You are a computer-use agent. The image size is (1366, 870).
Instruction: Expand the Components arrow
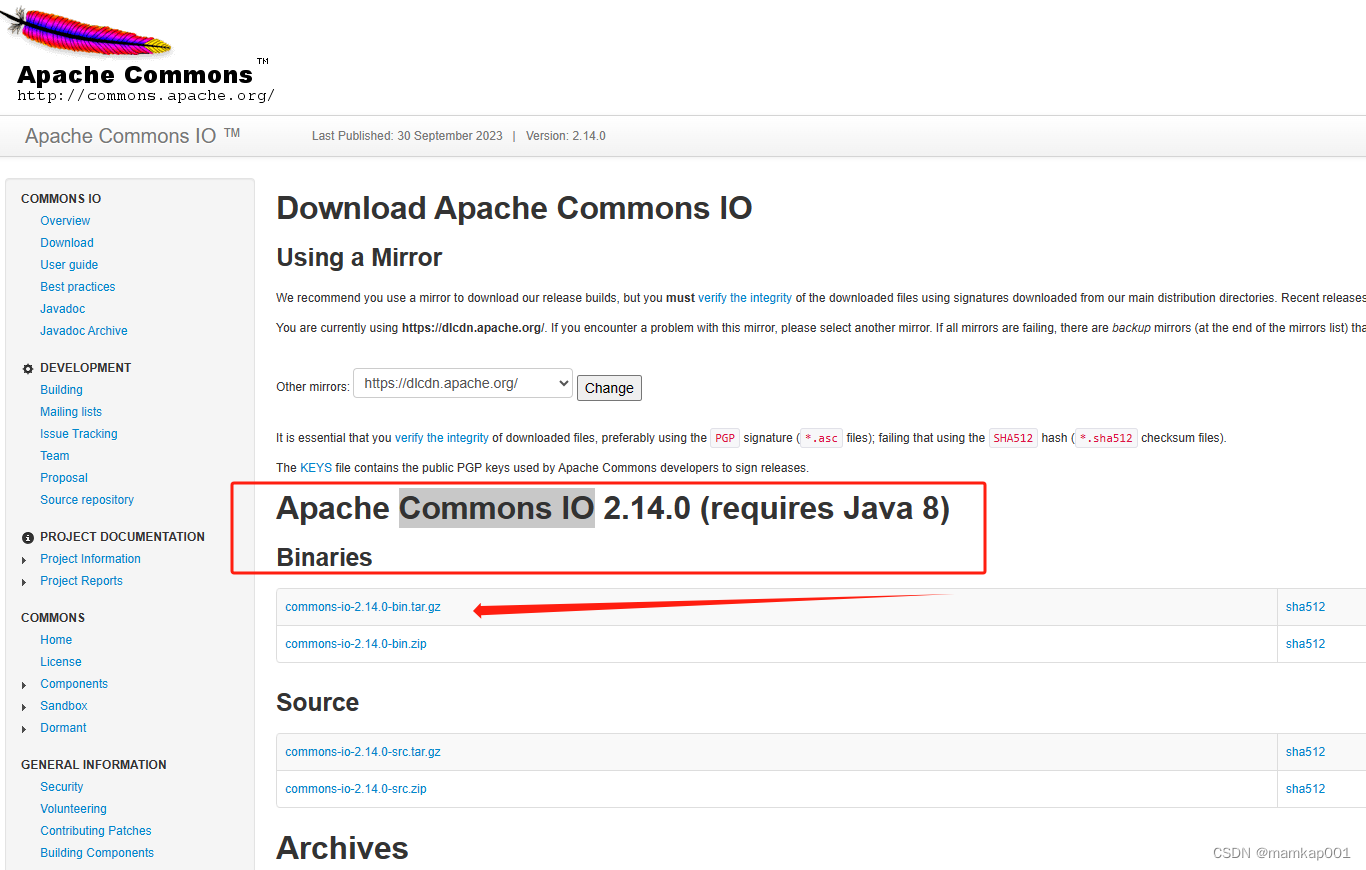pyautogui.click(x=24, y=685)
